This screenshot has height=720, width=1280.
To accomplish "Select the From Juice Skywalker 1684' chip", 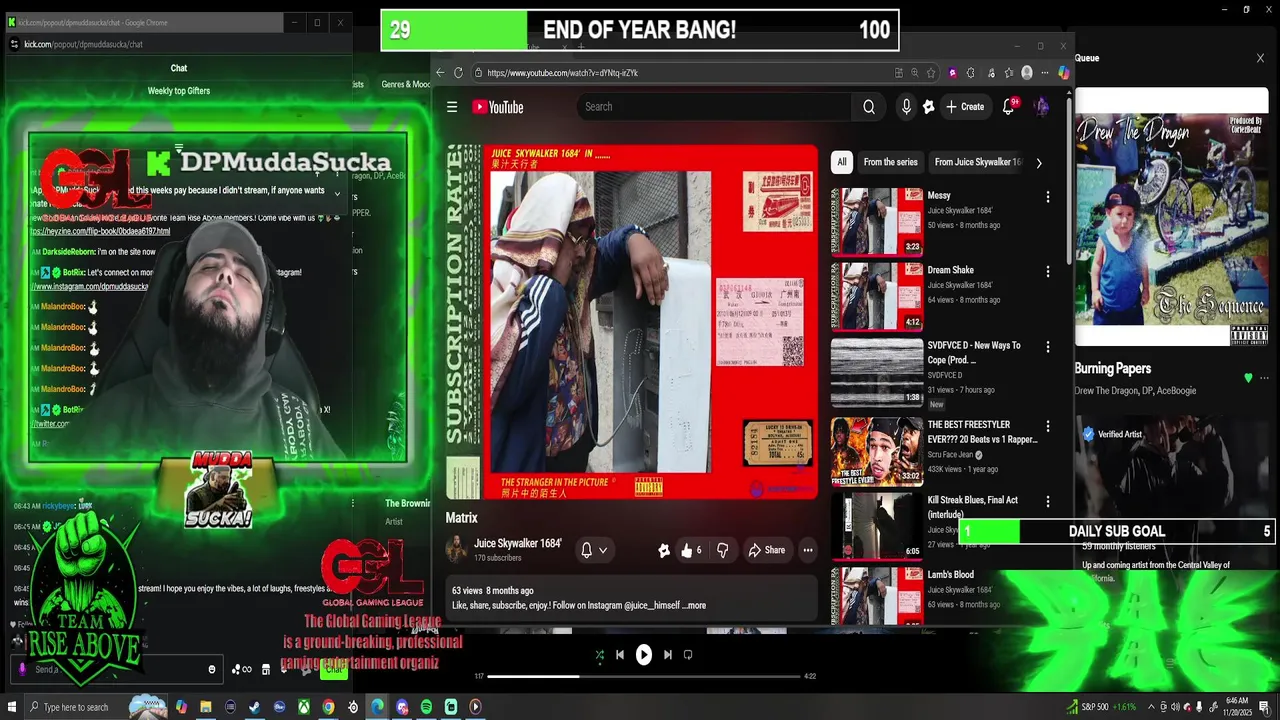I will pyautogui.click(x=977, y=162).
